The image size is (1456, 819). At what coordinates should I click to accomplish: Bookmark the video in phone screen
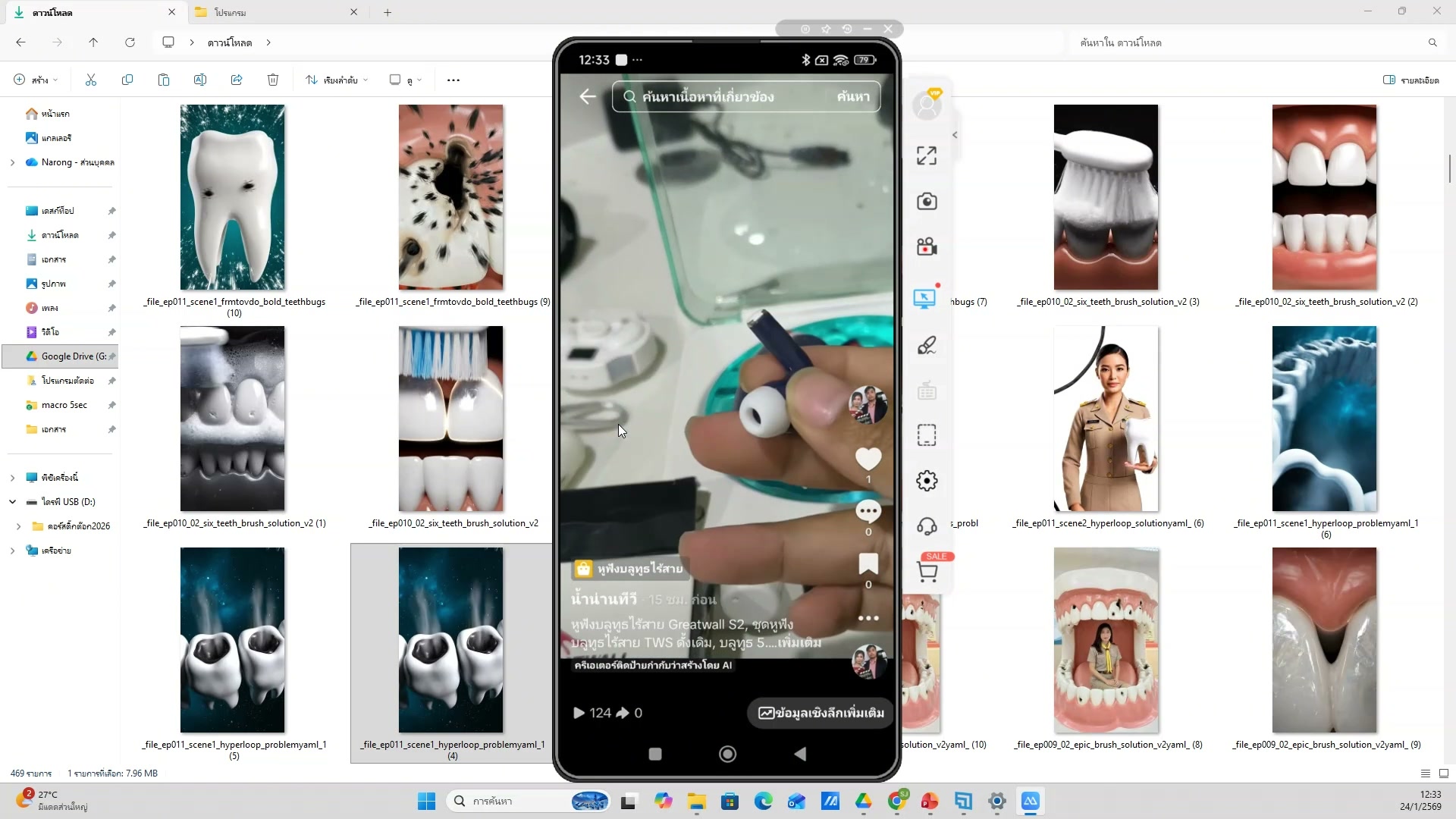coord(868,563)
